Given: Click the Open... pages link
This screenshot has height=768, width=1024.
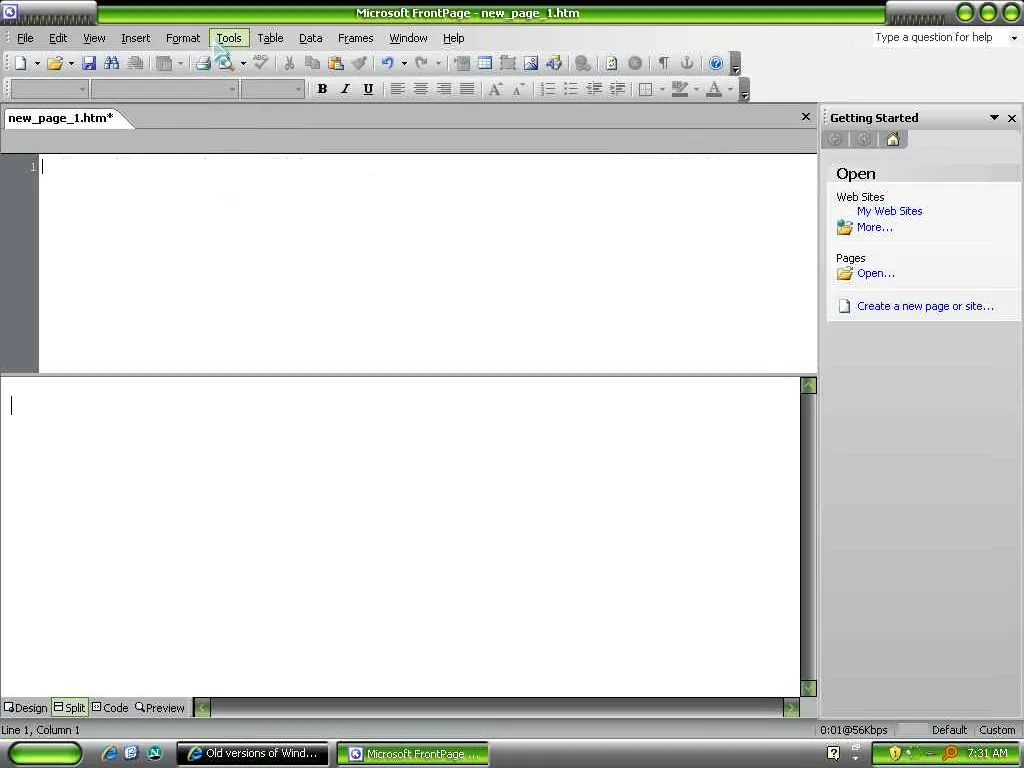Looking at the screenshot, I should pos(876,273).
